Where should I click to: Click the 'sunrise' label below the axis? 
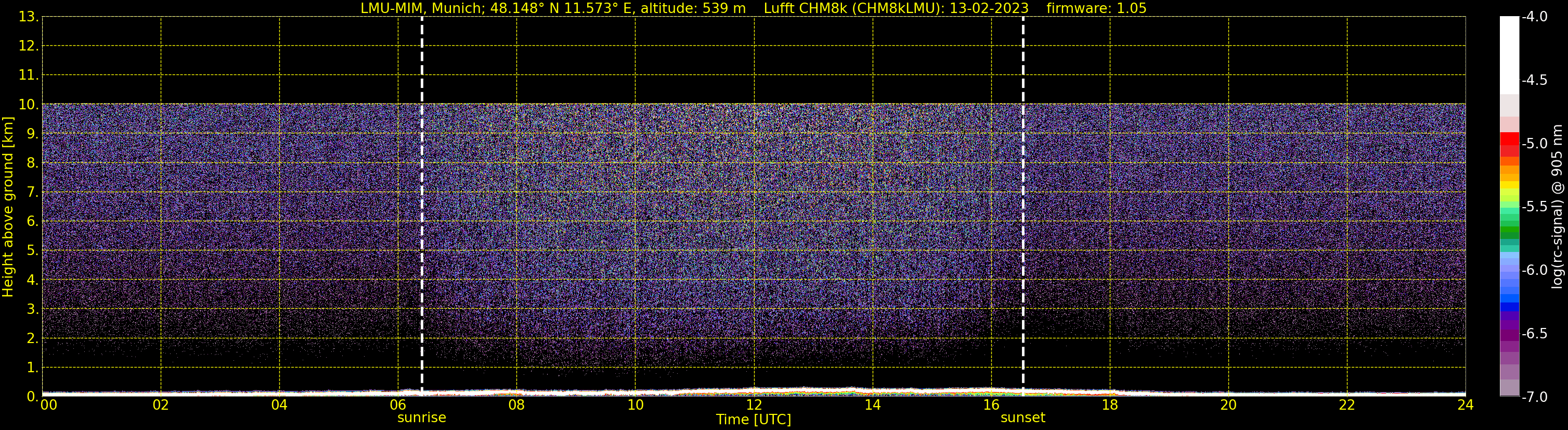422,418
